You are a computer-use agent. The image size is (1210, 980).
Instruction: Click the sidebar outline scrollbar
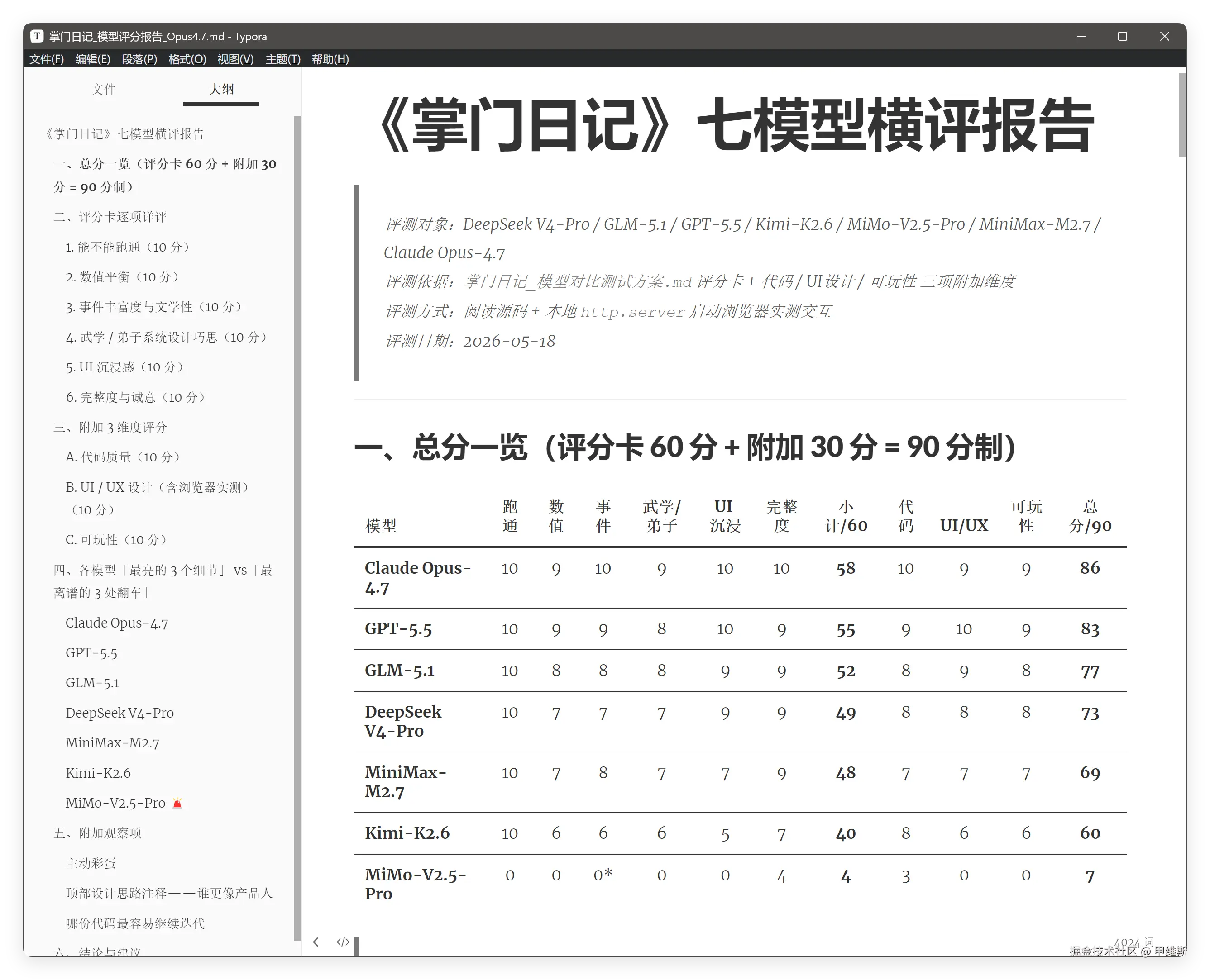click(297, 528)
